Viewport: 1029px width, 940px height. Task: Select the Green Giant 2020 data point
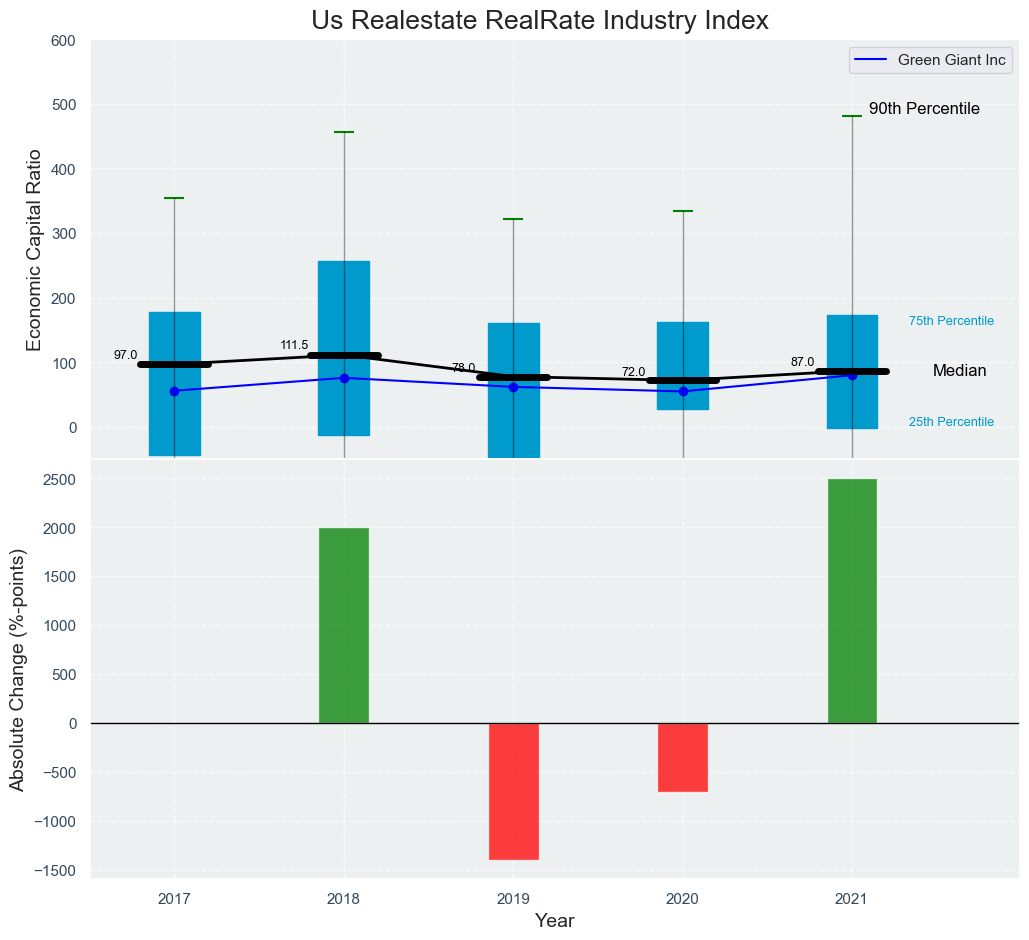click(683, 391)
